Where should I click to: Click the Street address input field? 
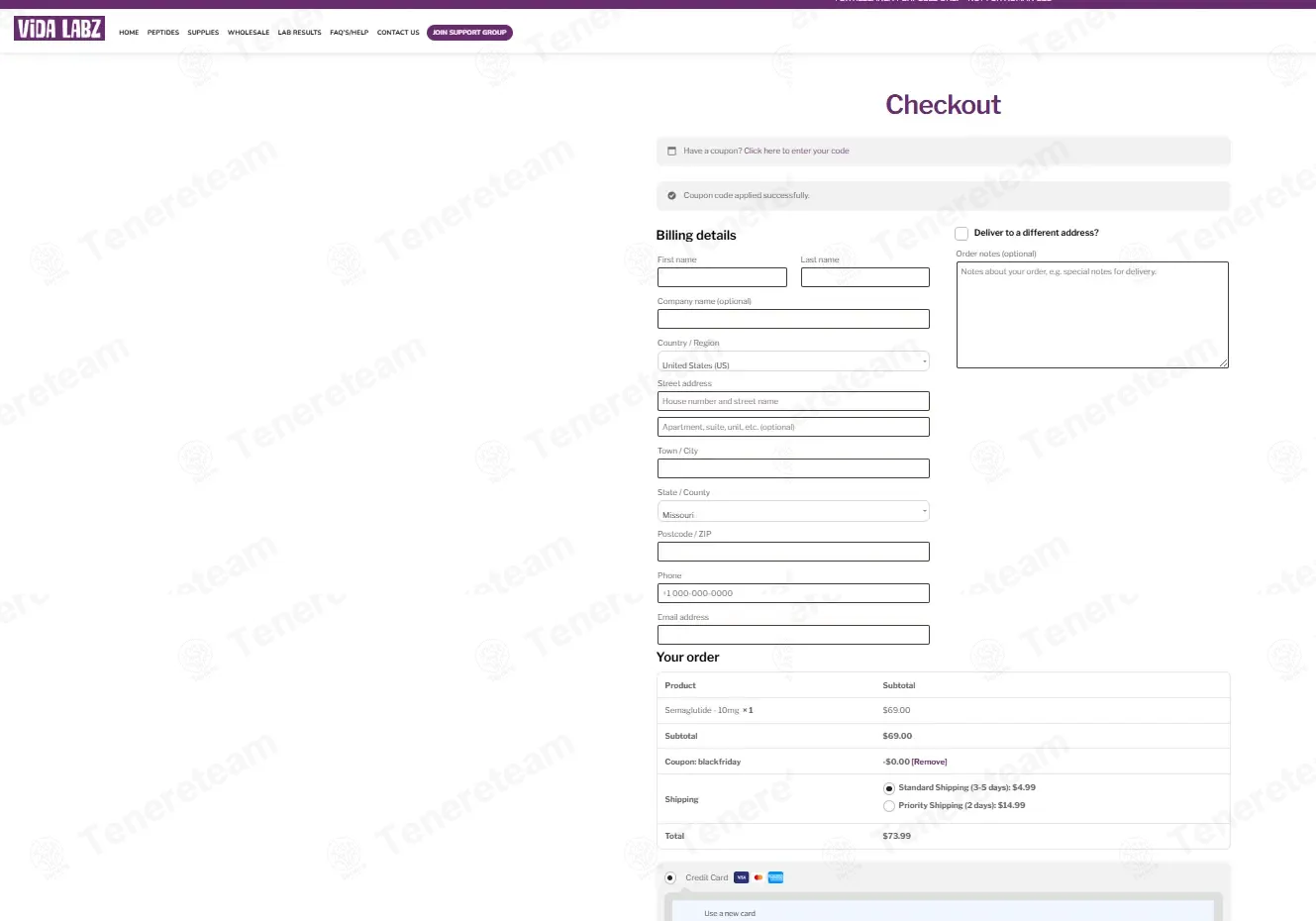point(792,401)
